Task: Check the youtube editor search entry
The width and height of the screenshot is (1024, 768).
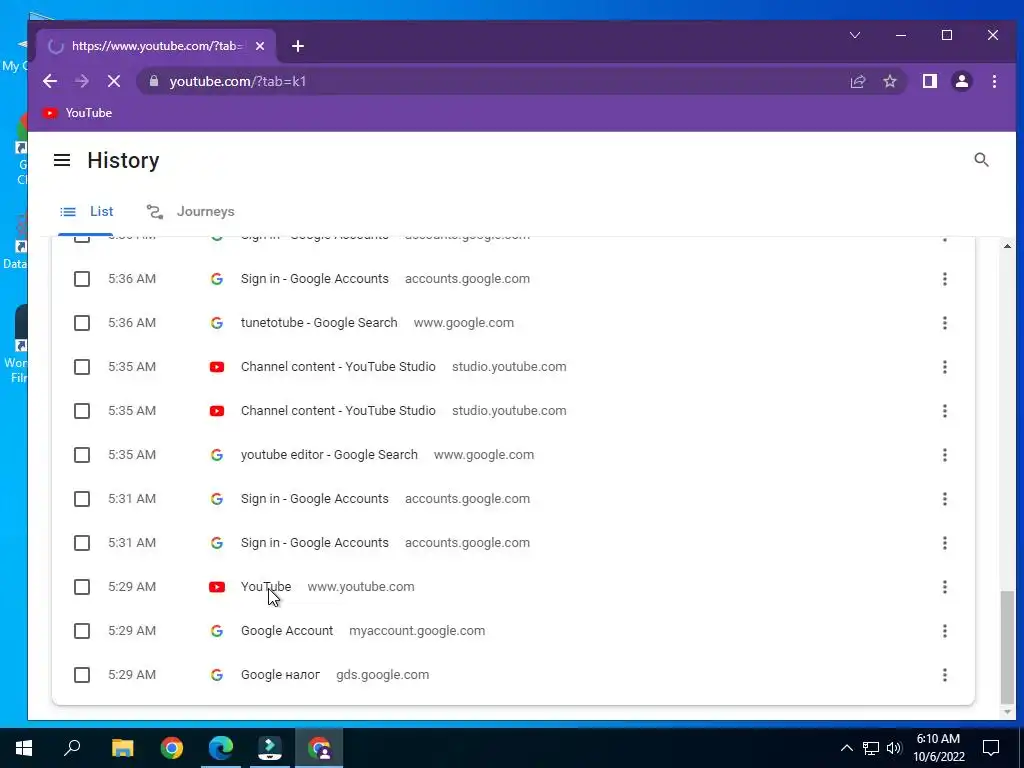Action: pos(82,455)
